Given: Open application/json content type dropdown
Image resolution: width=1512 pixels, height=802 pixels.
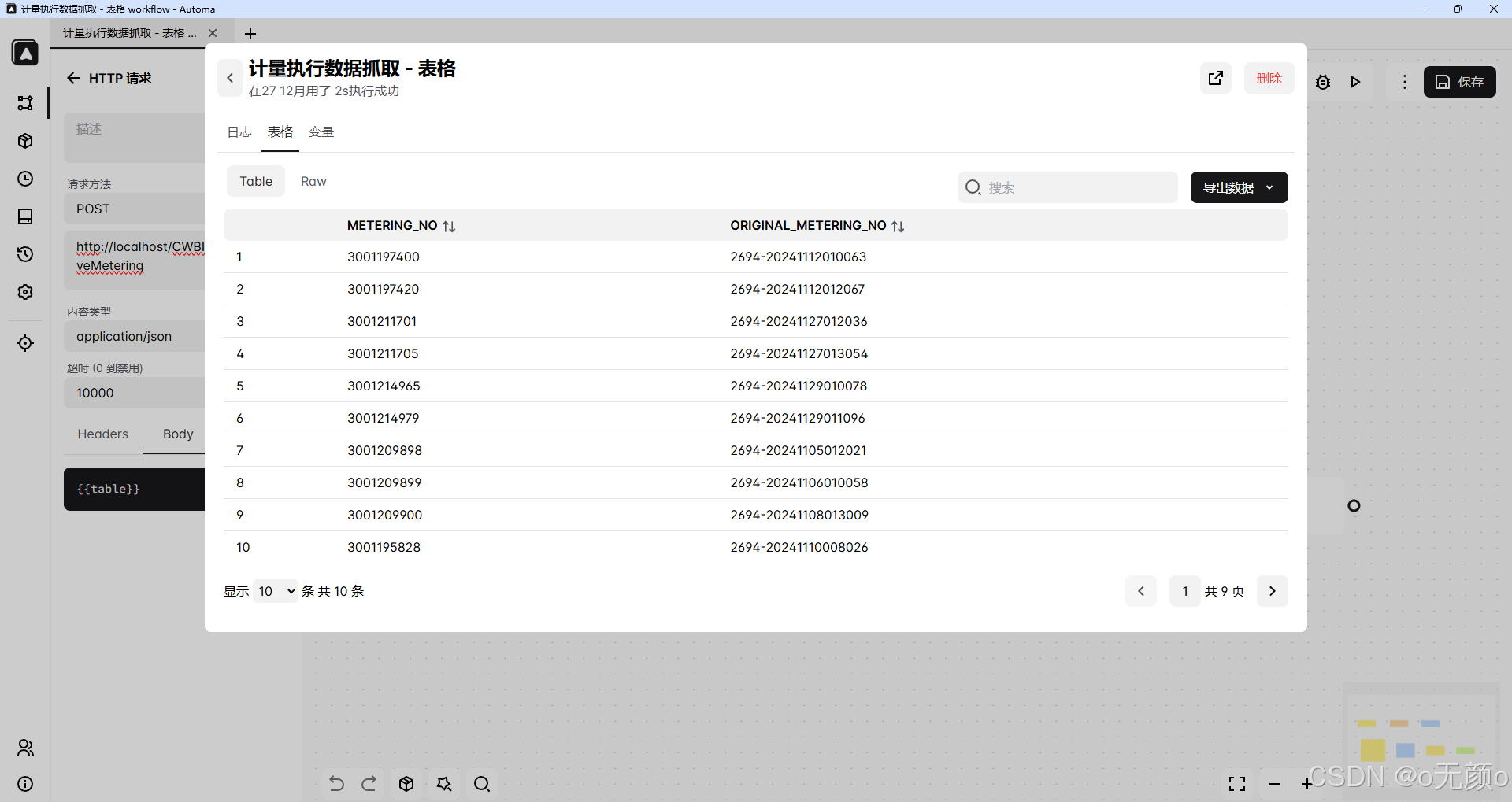Looking at the screenshot, I should click(x=135, y=336).
